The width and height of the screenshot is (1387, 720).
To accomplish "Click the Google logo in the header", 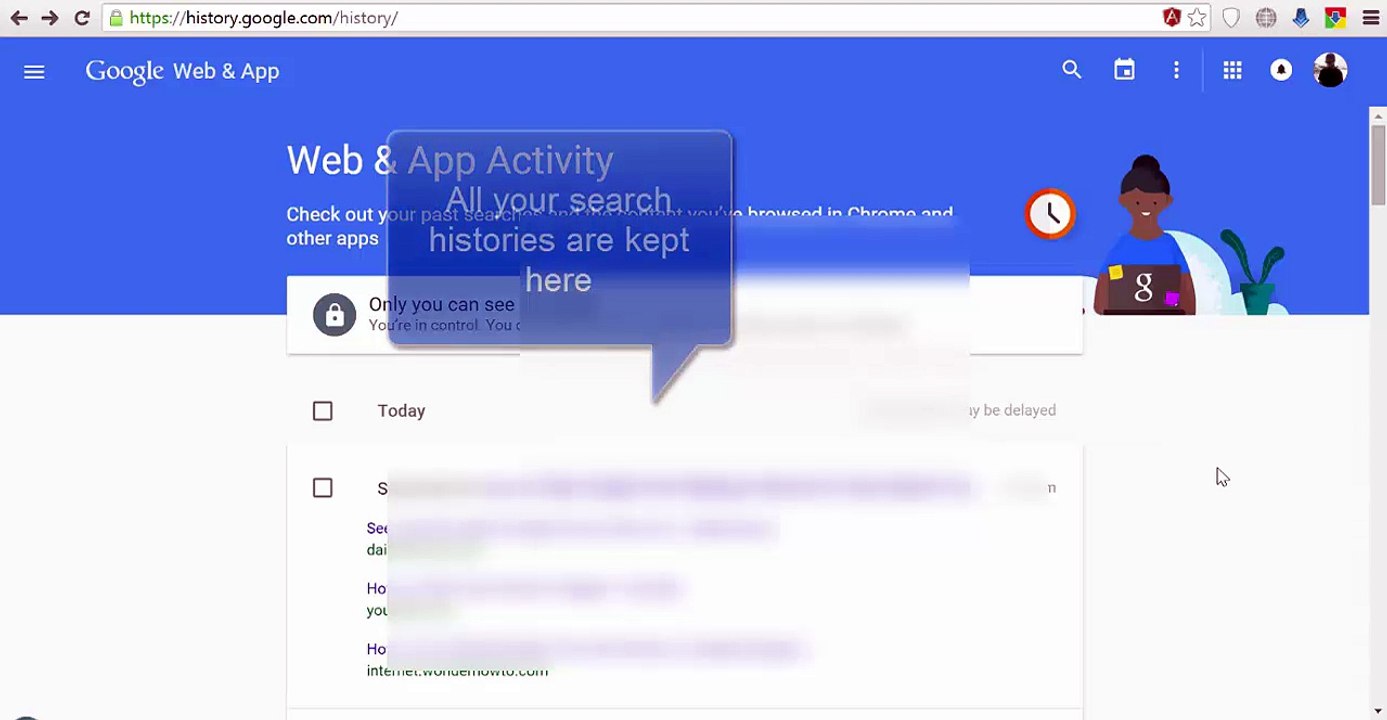I will 125,72.
